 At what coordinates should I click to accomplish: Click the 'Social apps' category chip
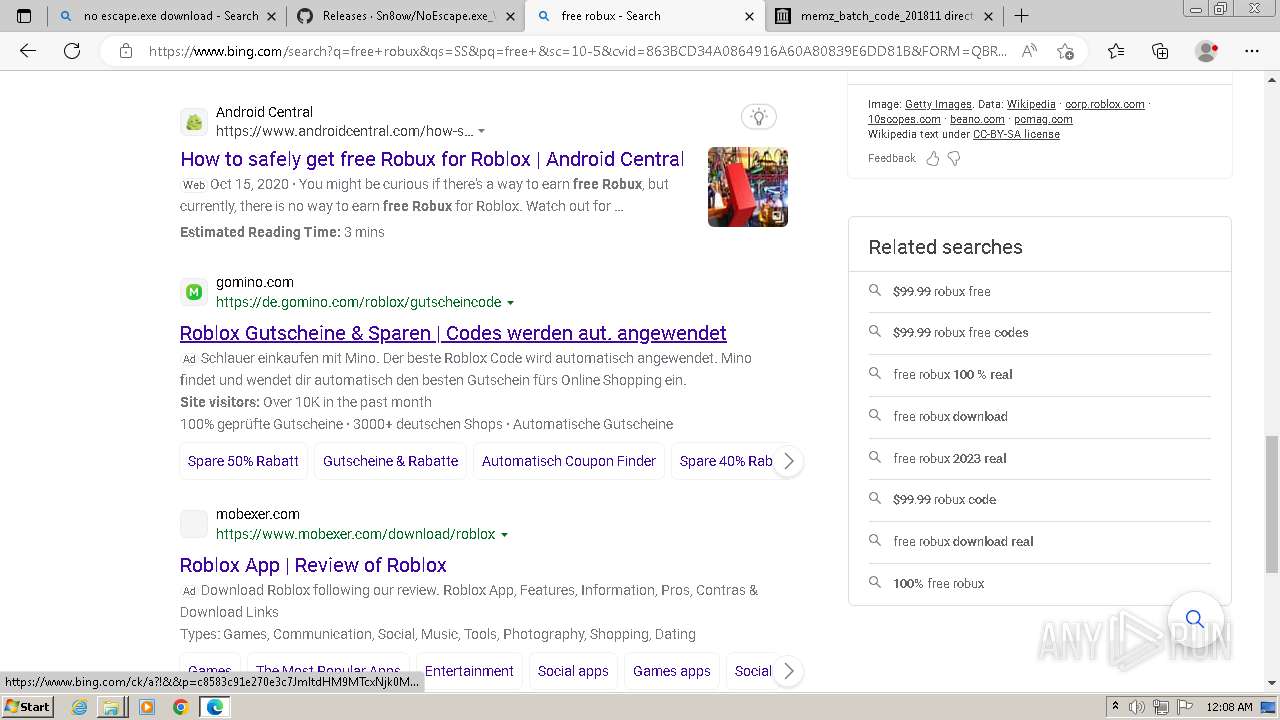[573, 671]
